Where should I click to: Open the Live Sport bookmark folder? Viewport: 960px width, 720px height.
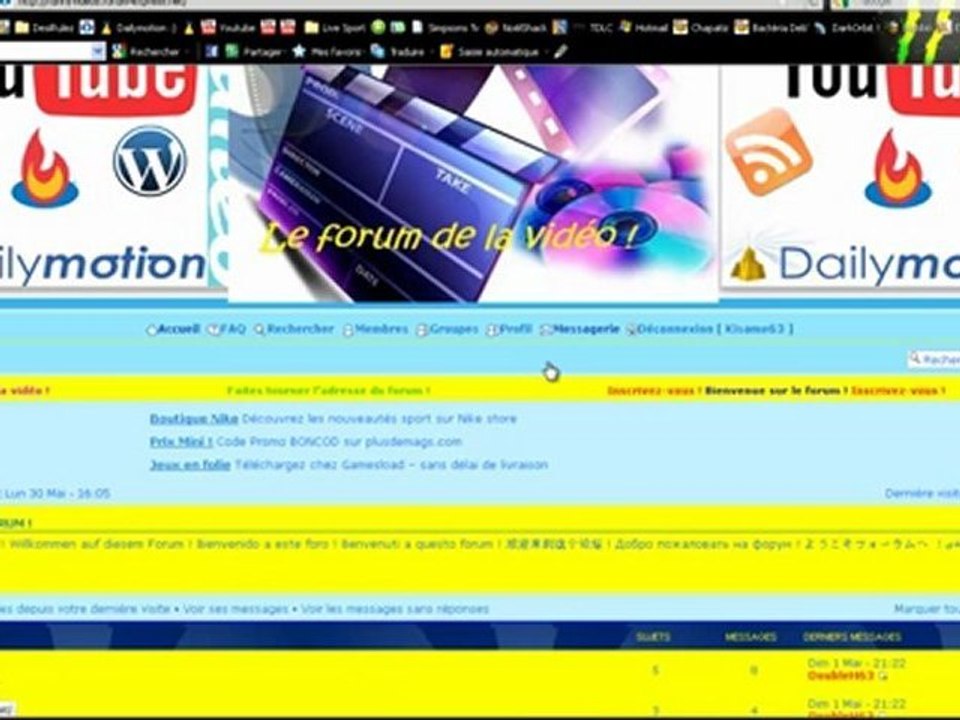point(336,28)
